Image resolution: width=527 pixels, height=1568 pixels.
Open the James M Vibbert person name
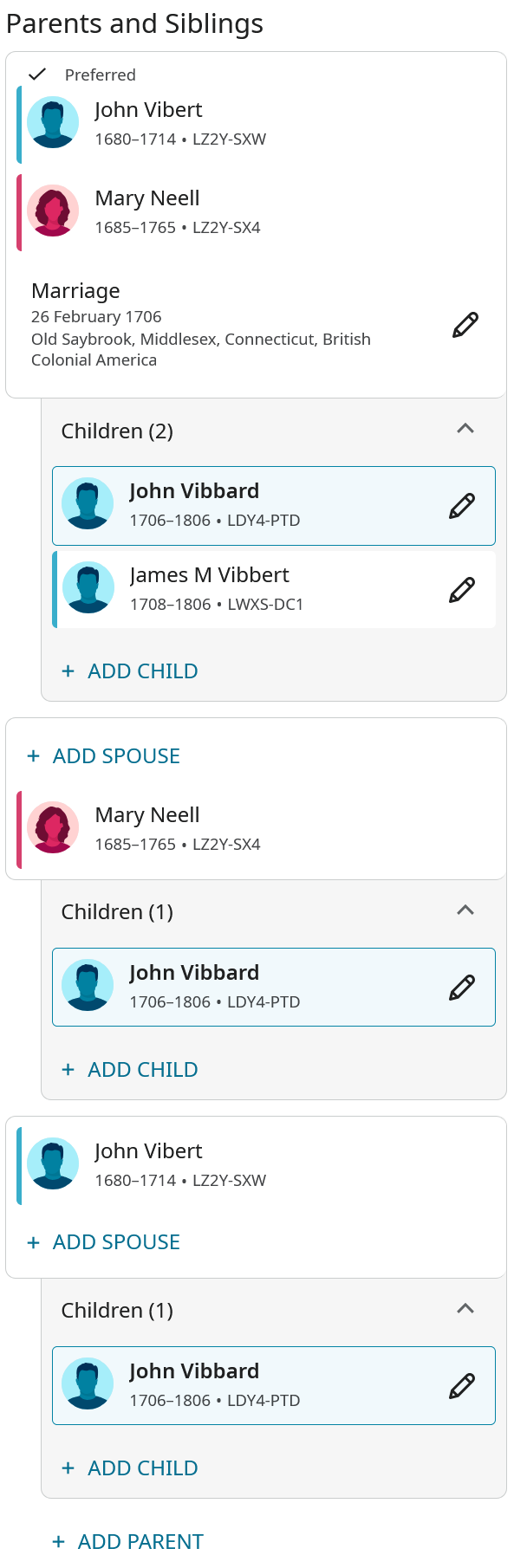tap(209, 575)
